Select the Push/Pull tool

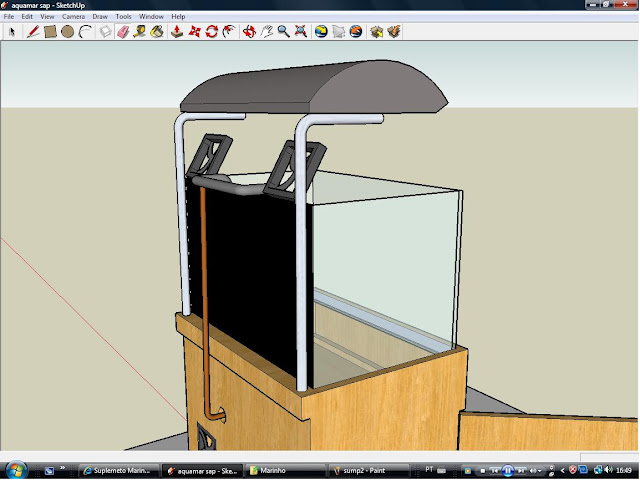(x=177, y=32)
